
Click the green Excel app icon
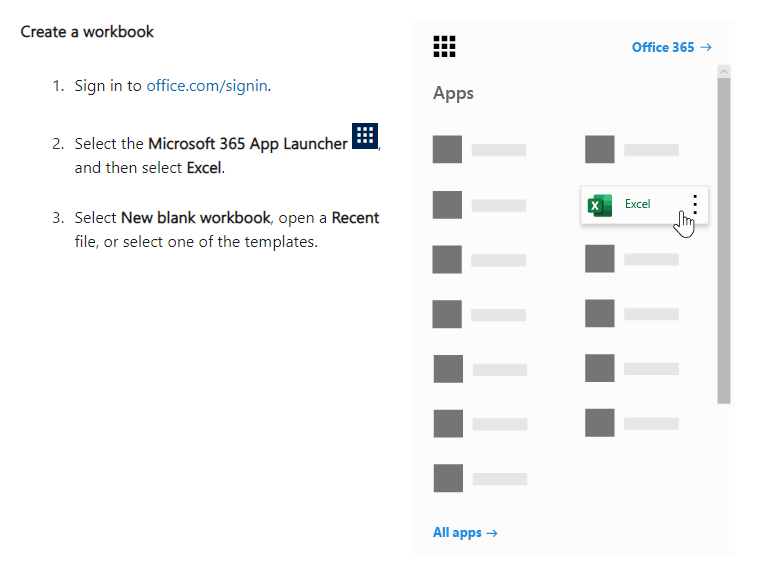tap(600, 205)
